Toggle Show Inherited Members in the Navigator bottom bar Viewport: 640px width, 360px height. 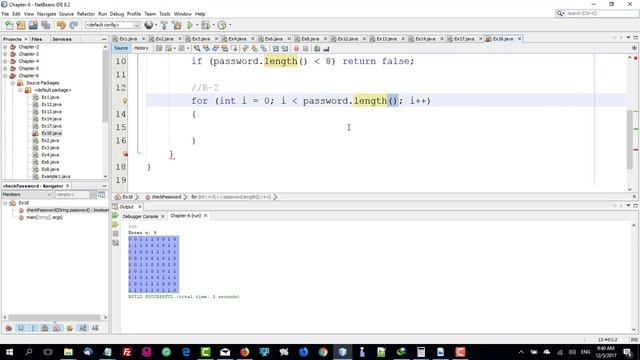[x=9, y=328]
